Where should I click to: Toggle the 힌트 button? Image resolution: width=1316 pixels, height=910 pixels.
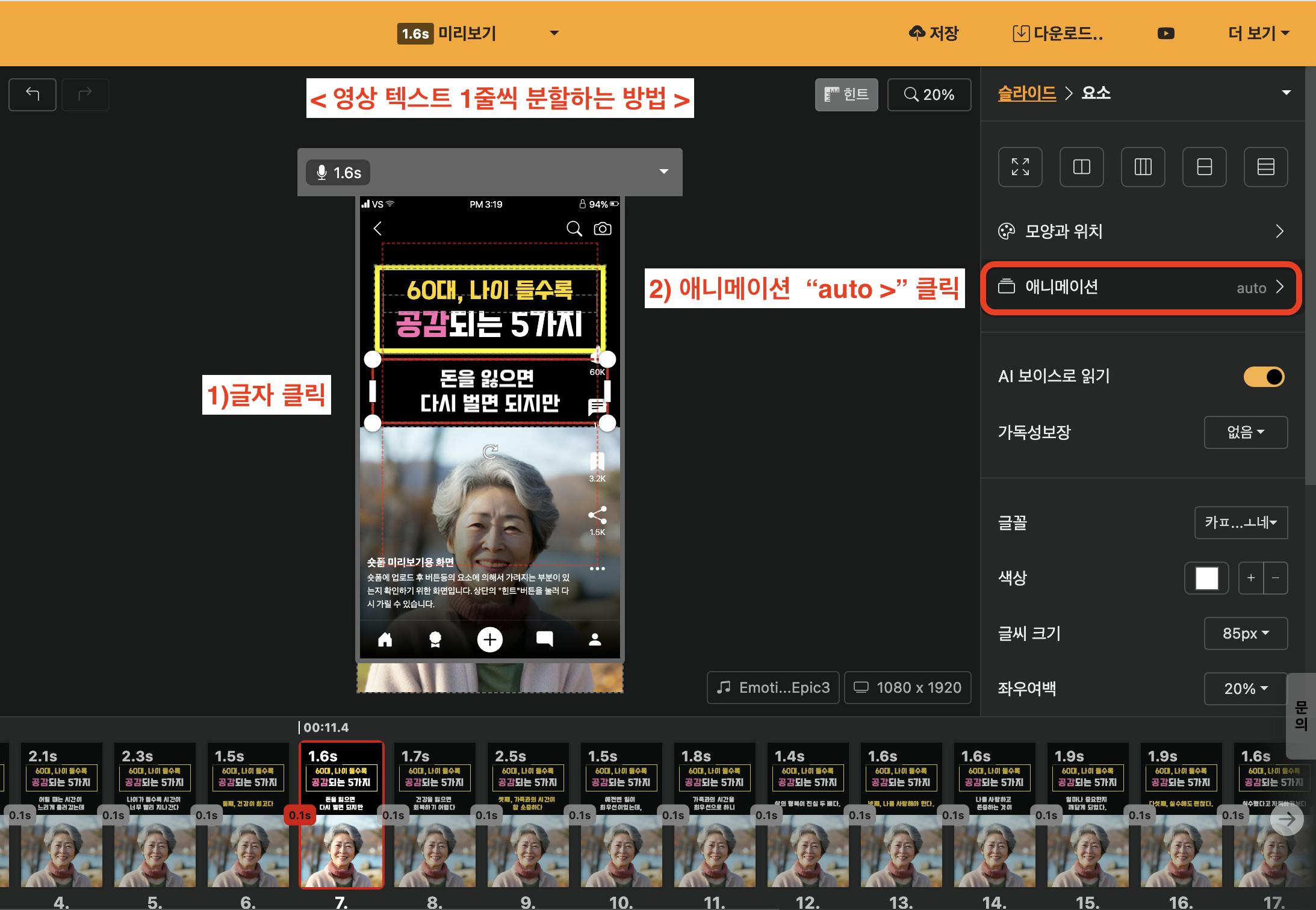click(x=846, y=94)
